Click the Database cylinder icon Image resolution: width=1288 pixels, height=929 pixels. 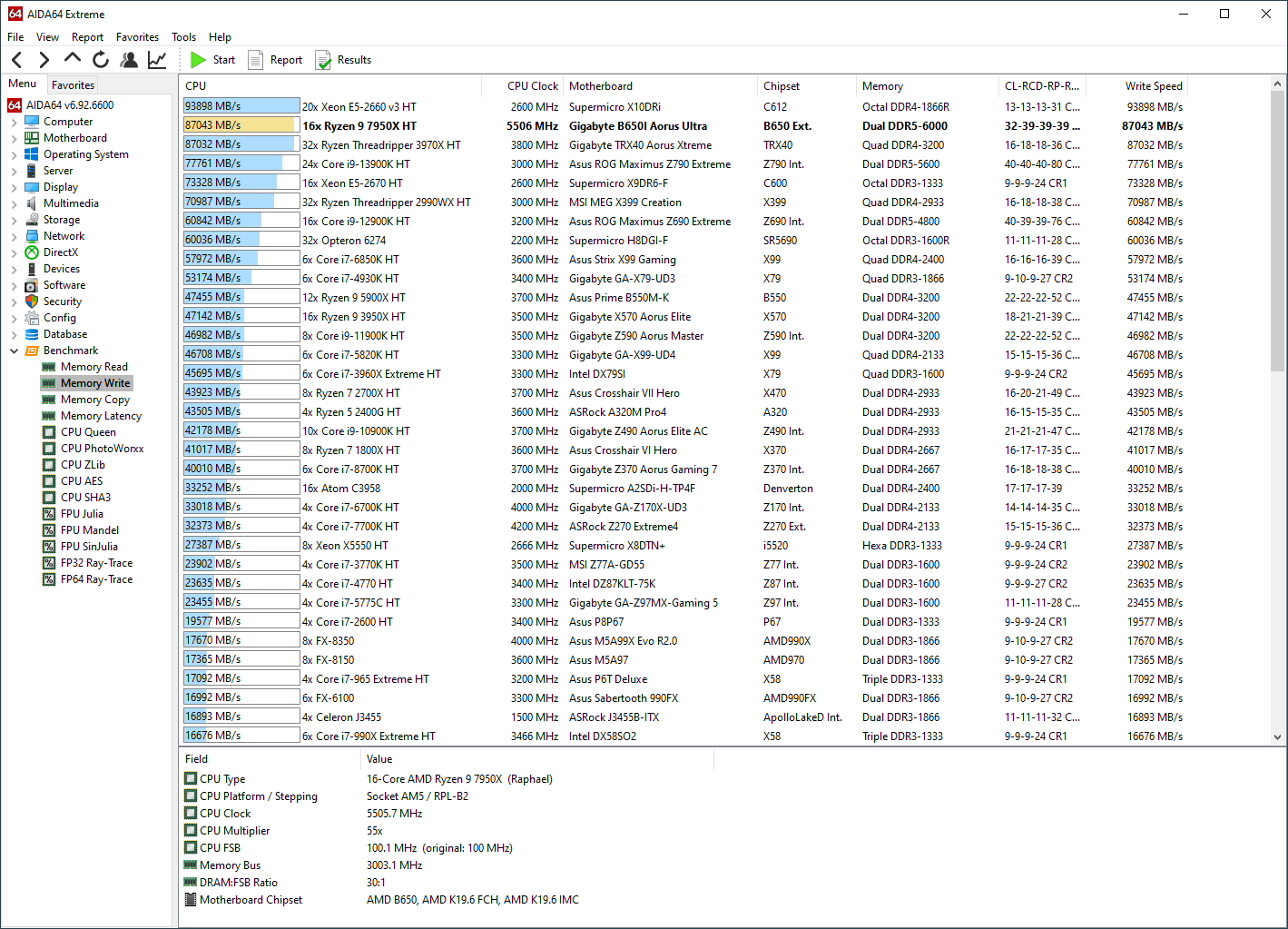[x=32, y=334]
